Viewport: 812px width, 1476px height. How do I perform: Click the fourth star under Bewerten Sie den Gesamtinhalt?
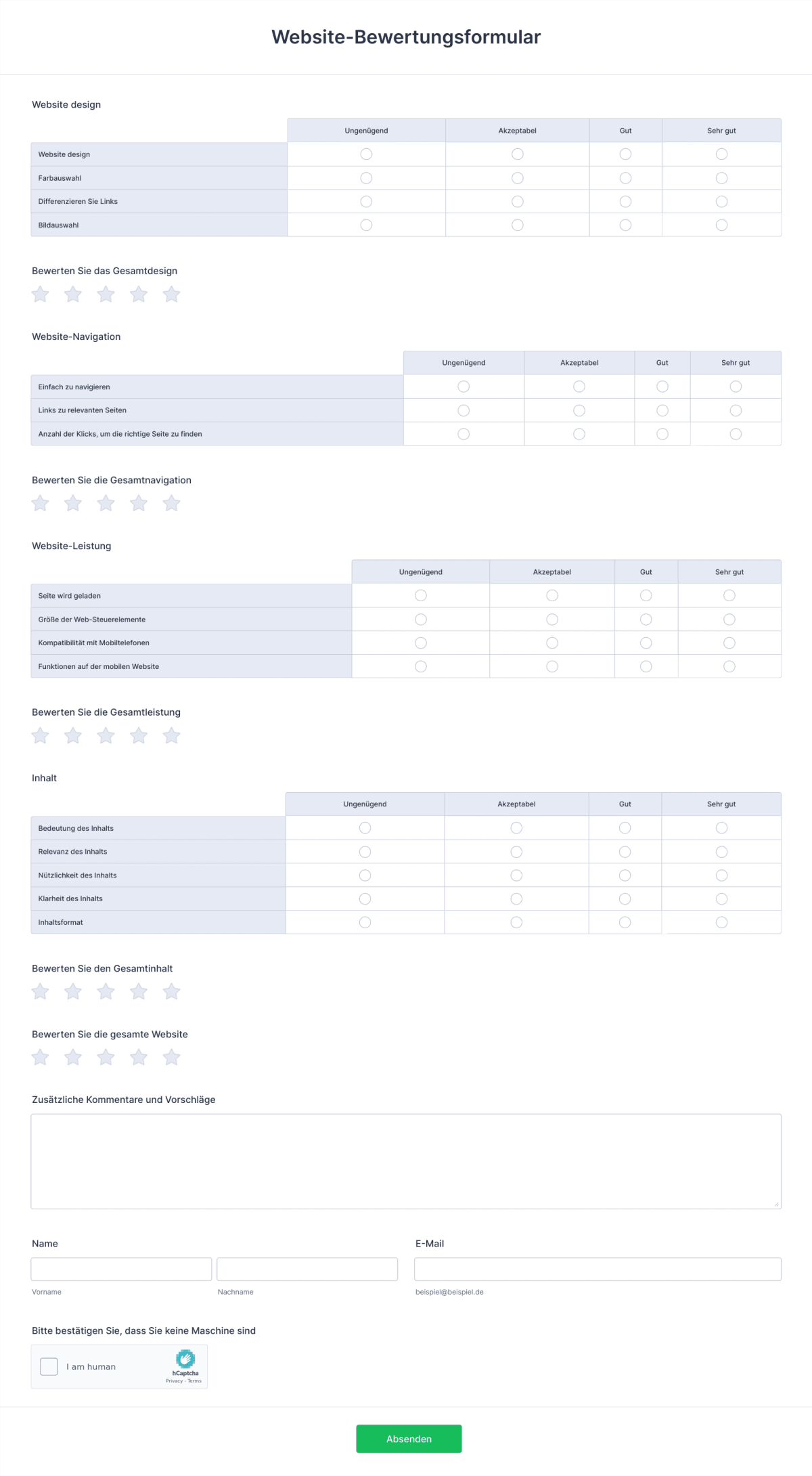click(x=139, y=991)
